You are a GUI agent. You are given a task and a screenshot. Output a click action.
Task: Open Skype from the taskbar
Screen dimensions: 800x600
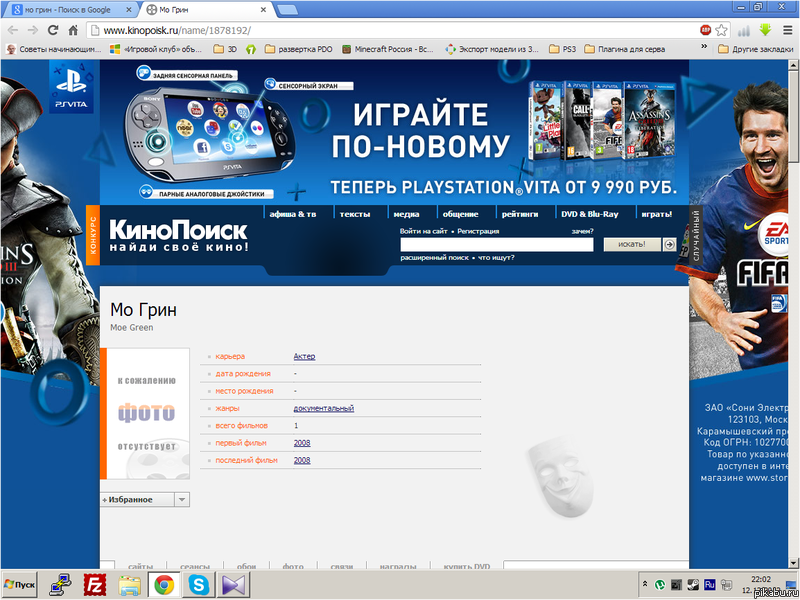[x=198, y=585]
